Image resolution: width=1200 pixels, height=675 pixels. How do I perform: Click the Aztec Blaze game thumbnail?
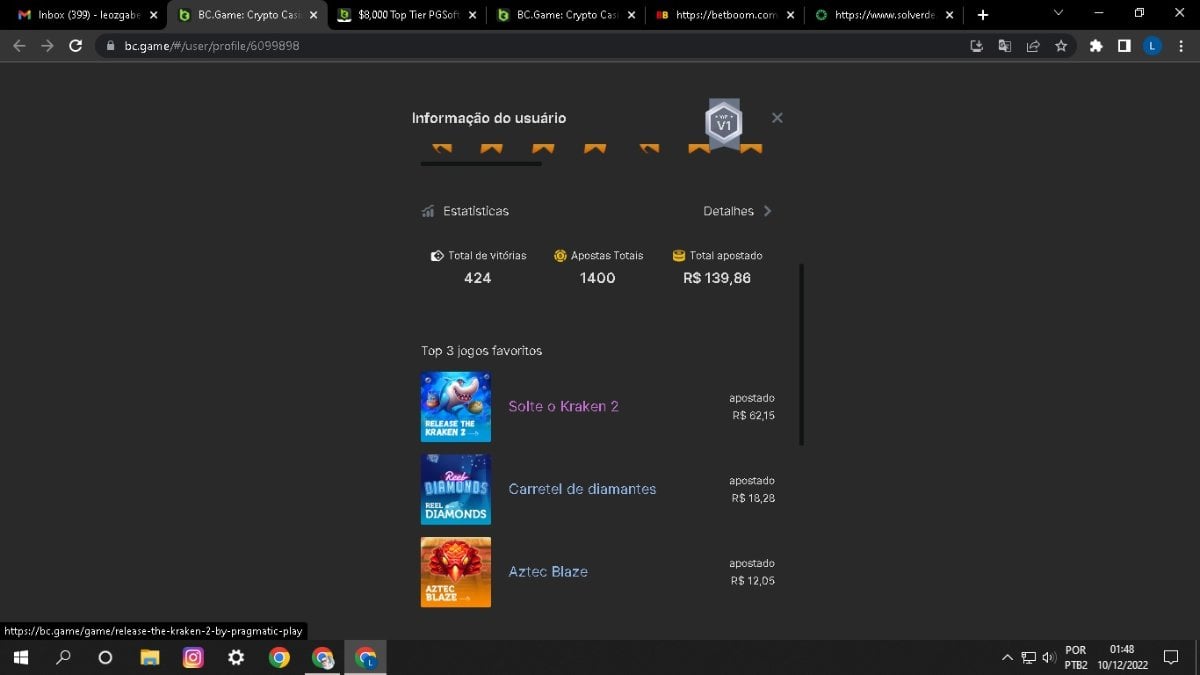pos(455,572)
